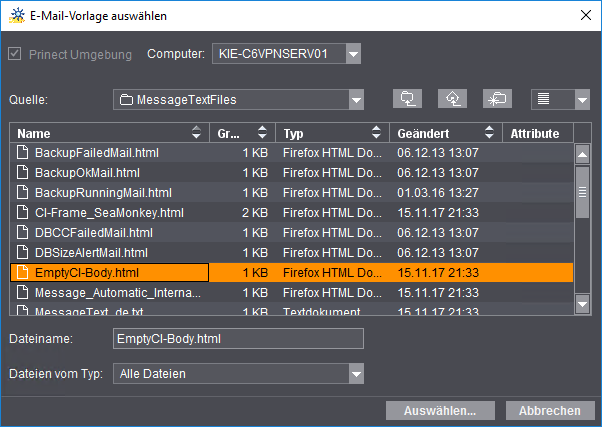Open the Dateien vom Typ dropdown
This screenshot has width=602, height=427.
click(356, 374)
